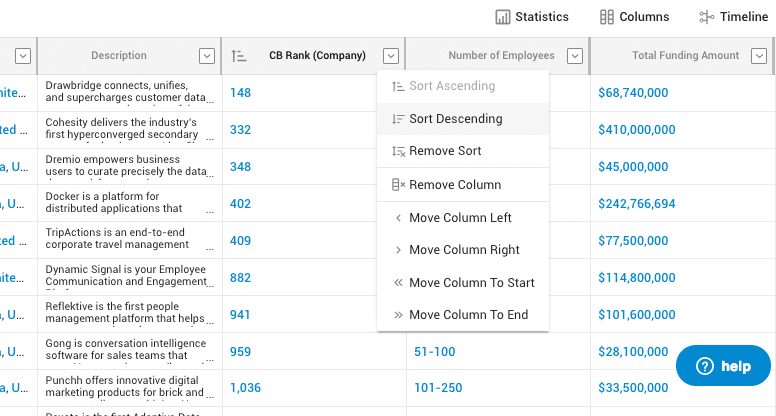
Task: Click the Remove Sort icon in menu
Action: tap(398, 151)
